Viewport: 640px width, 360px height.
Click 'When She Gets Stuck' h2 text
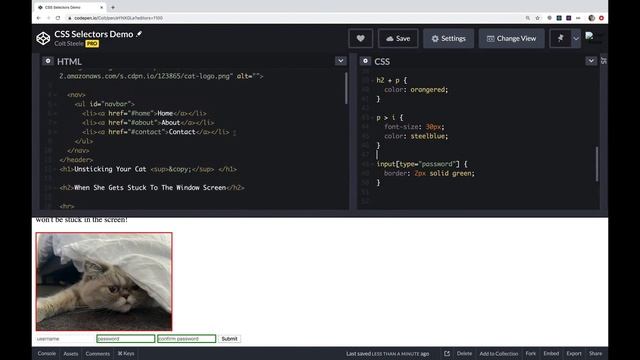coord(150,188)
